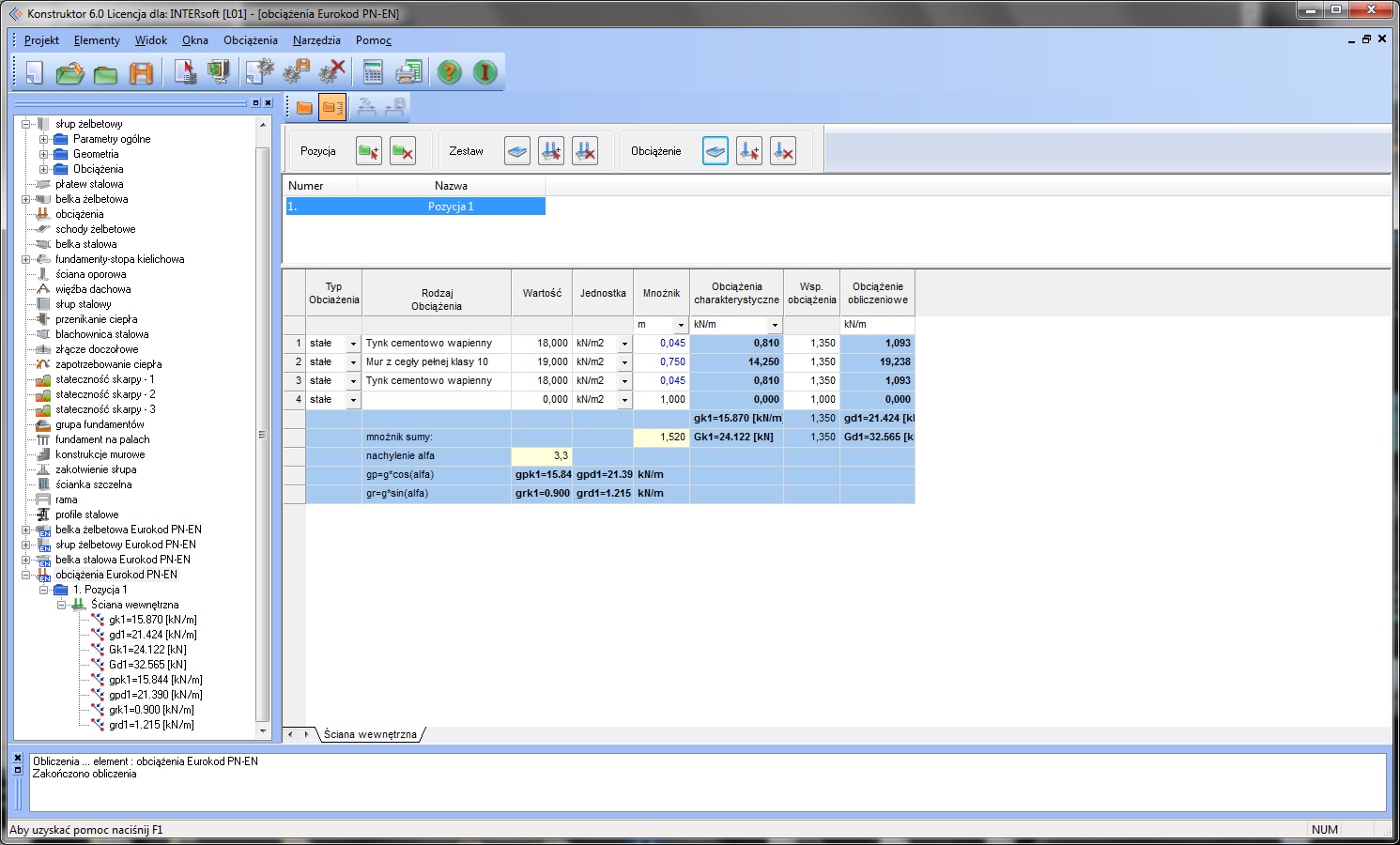
Task: Click the document with red cursor toolbar icon
Action: point(184,72)
